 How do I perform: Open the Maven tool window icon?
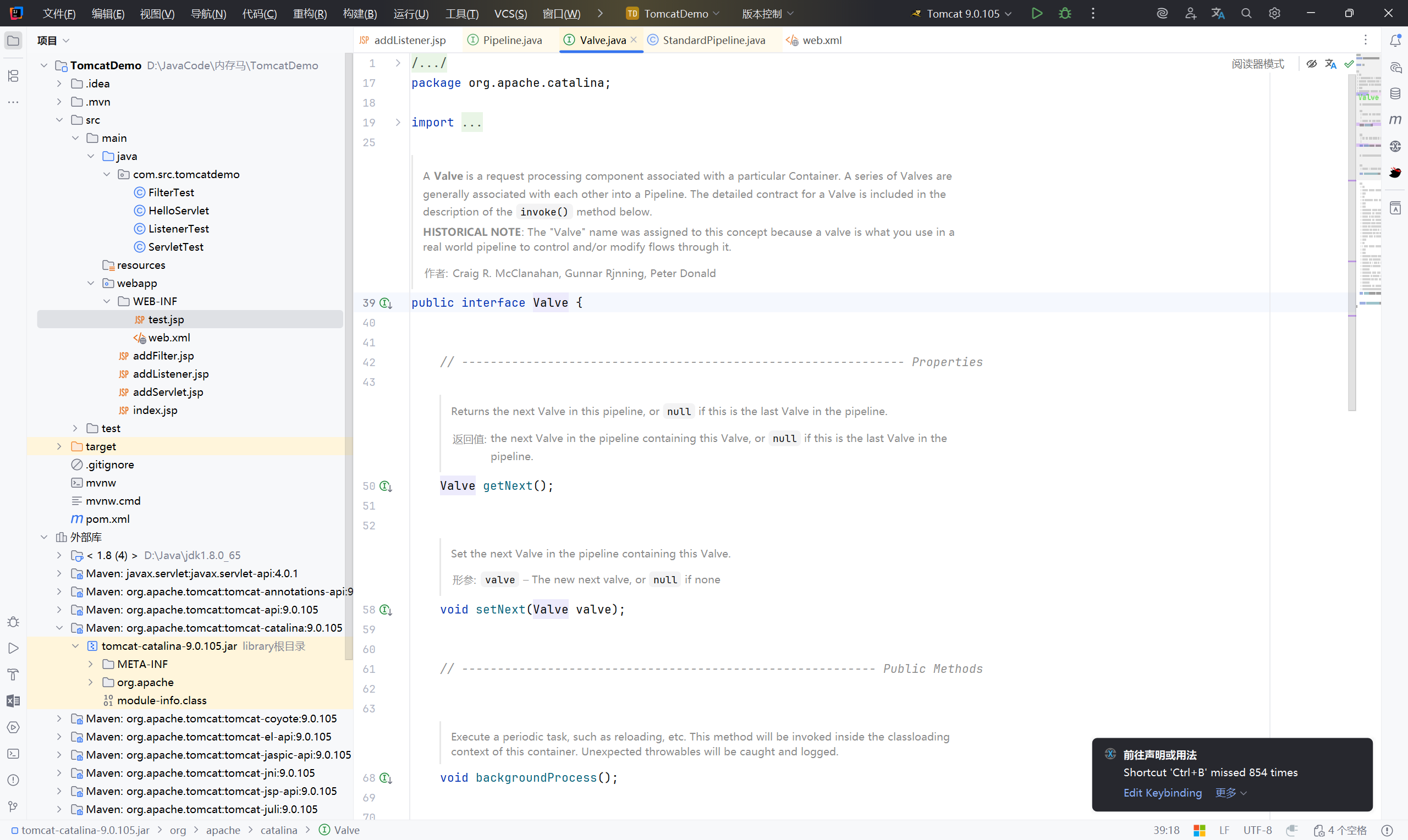pos(1395,119)
